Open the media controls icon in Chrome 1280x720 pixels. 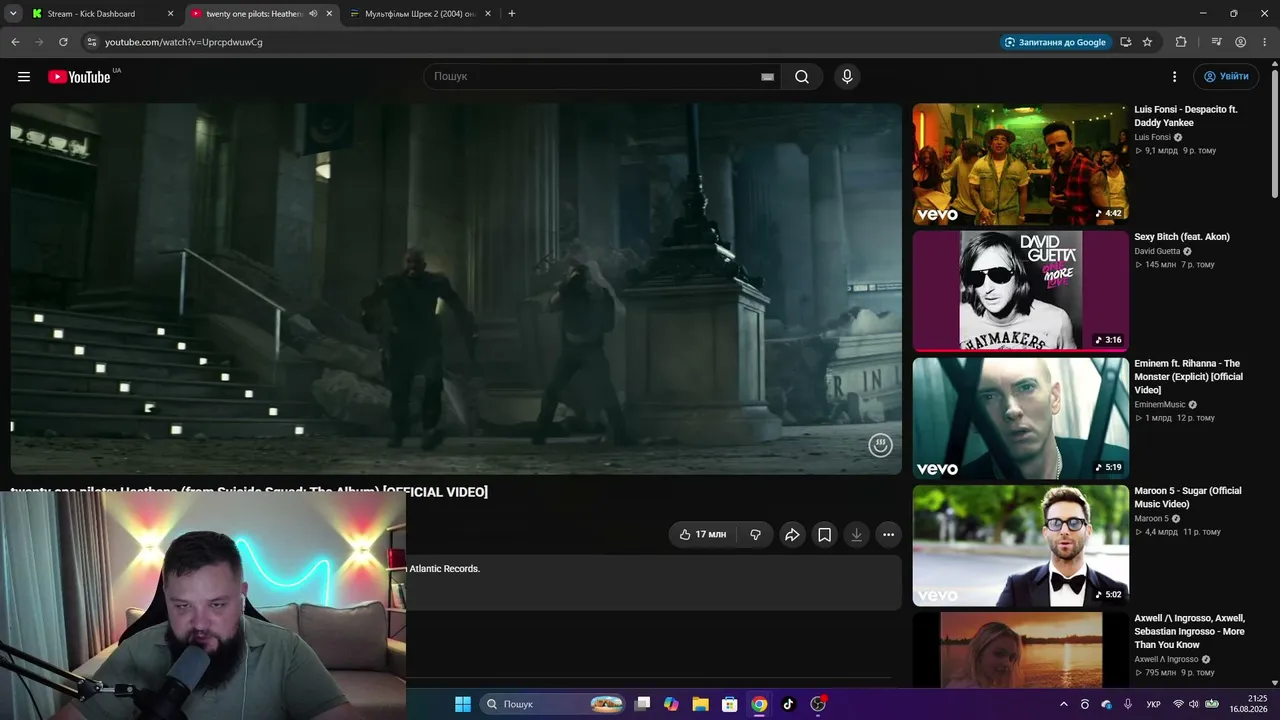pos(1216,42)
